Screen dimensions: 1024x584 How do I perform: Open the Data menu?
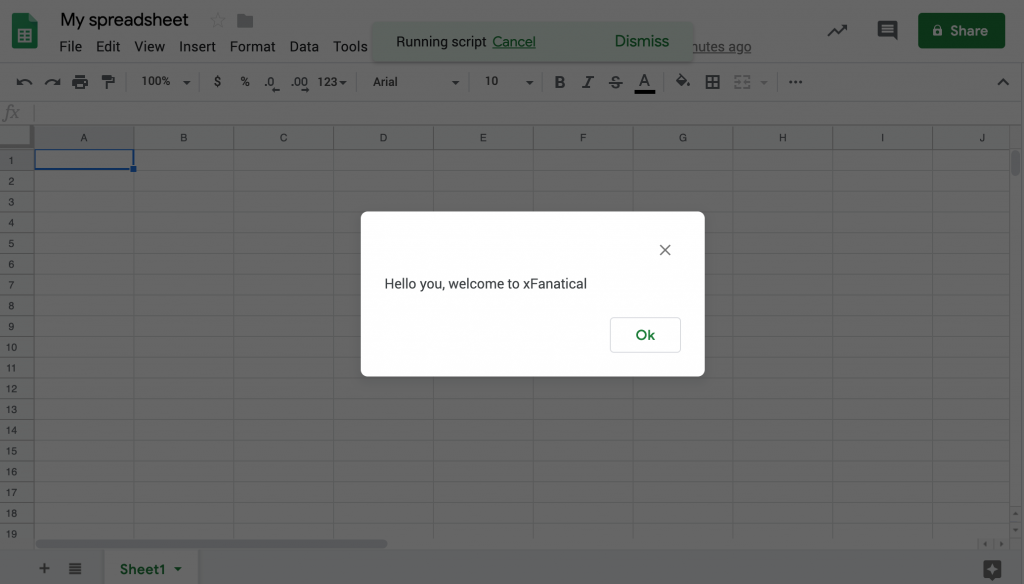[x=304, y=46]
